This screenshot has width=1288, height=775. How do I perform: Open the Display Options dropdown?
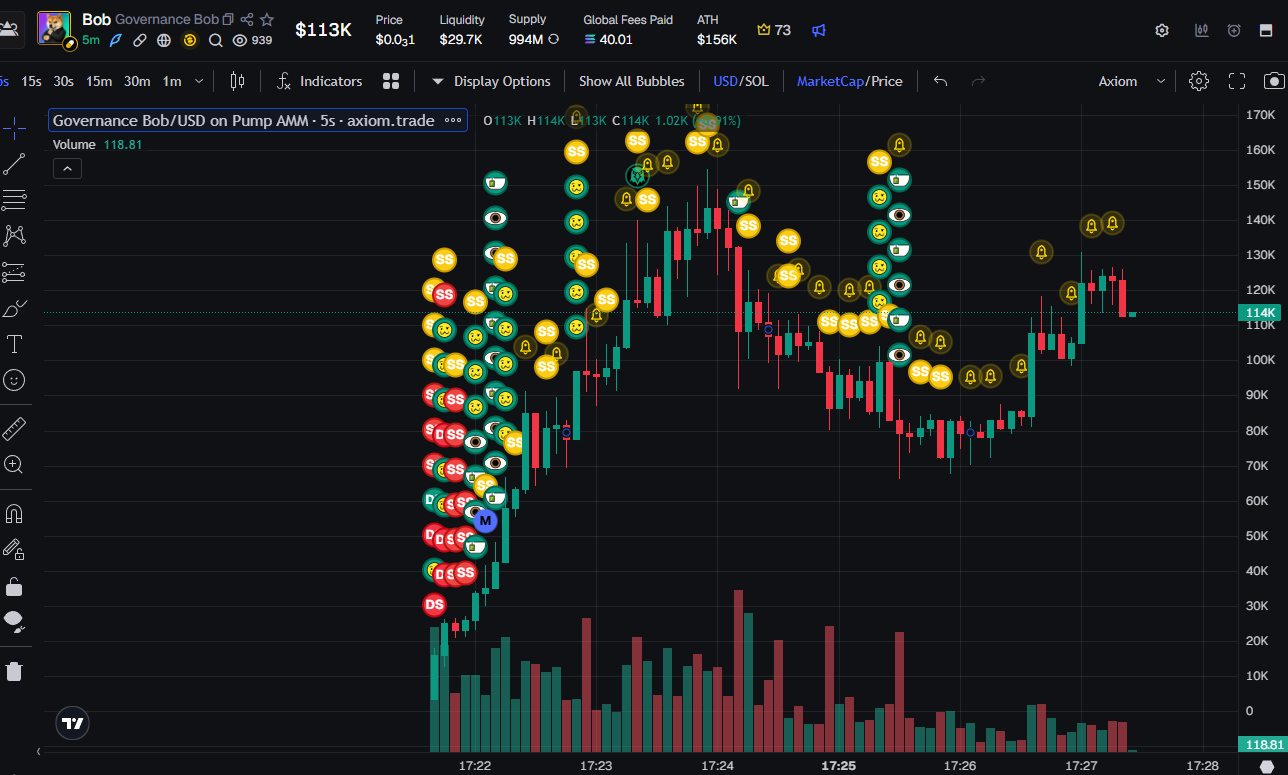pos(491,81)
